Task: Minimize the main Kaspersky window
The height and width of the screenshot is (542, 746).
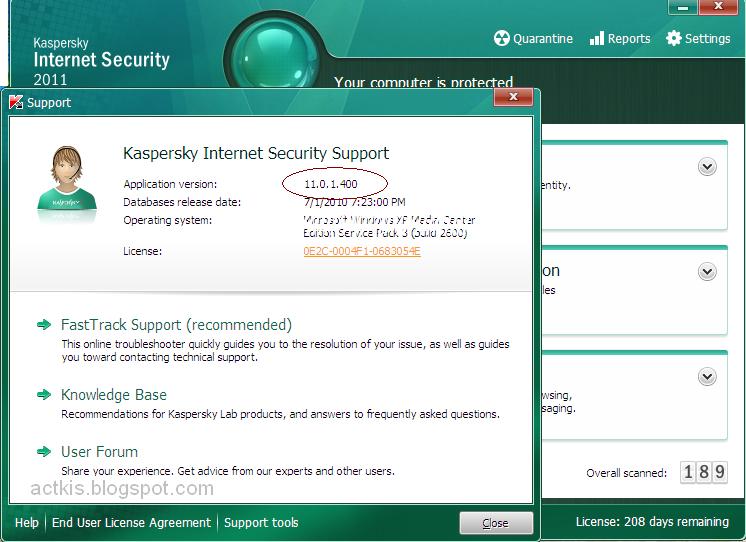Action: [683, 7]
